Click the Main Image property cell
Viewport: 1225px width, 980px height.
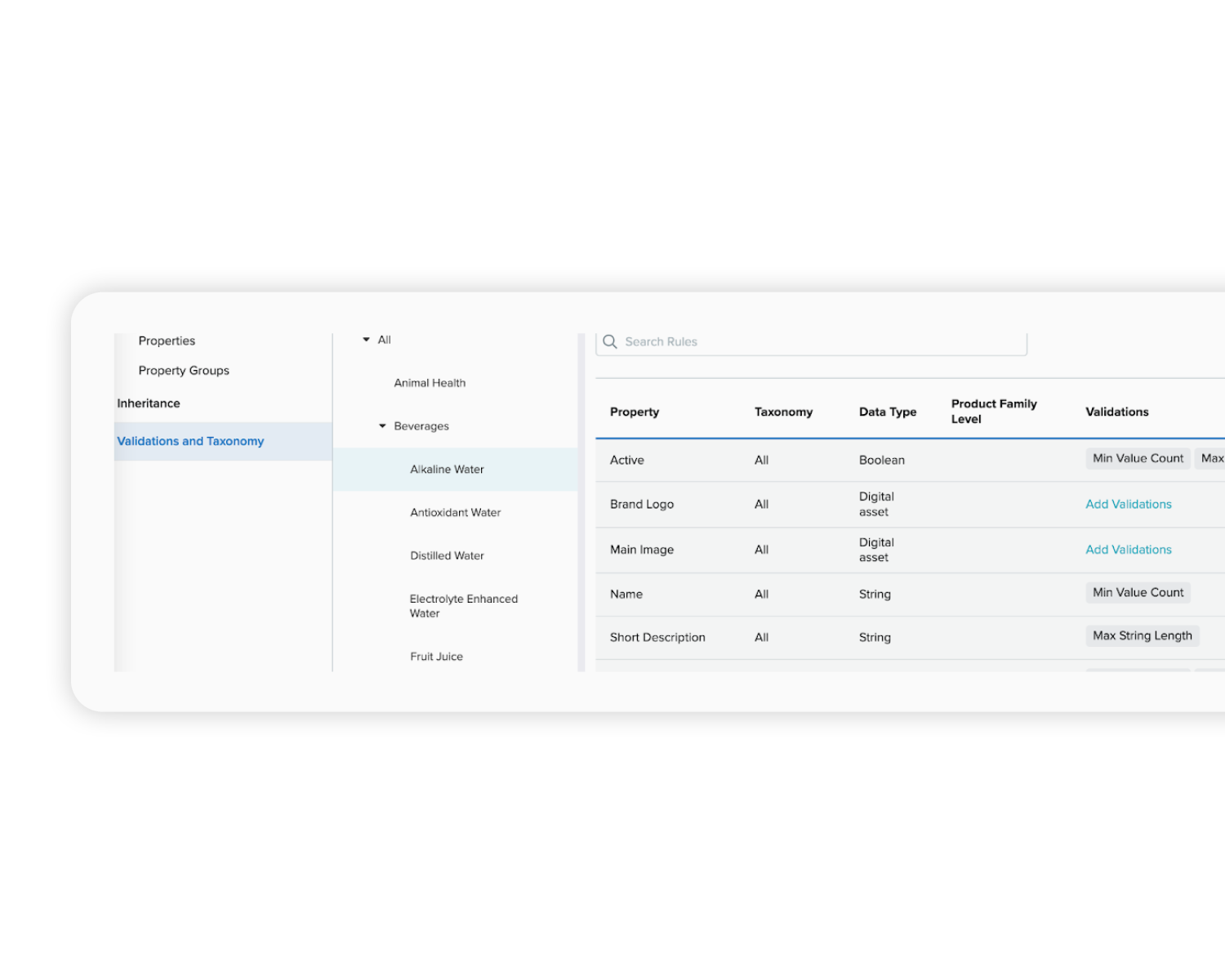[x=641, y=550]
